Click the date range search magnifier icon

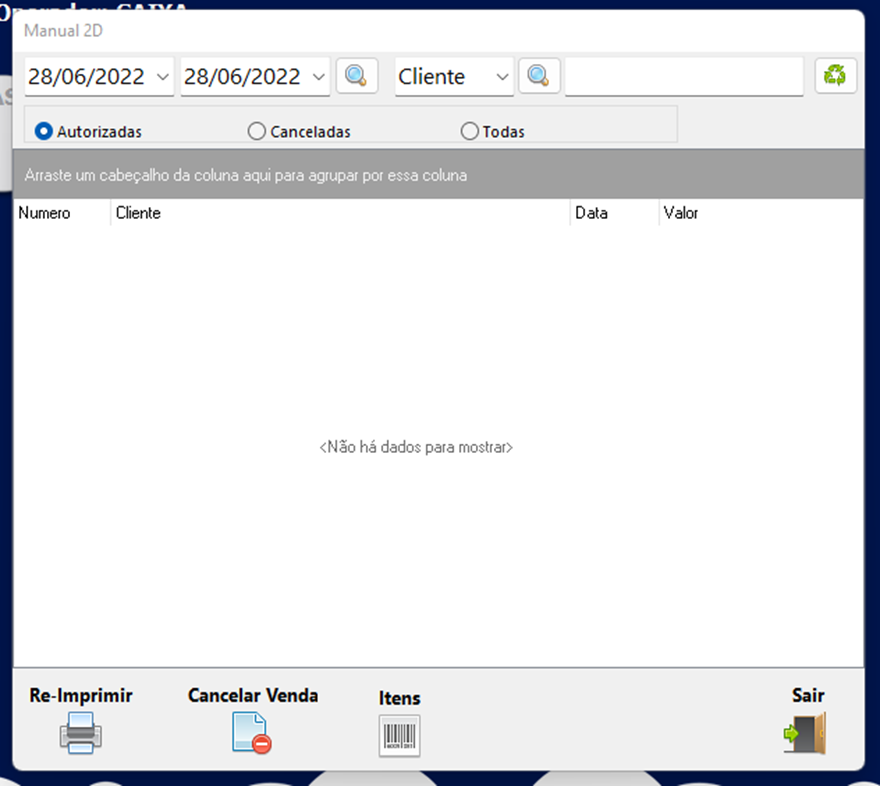tap(356, 76)
